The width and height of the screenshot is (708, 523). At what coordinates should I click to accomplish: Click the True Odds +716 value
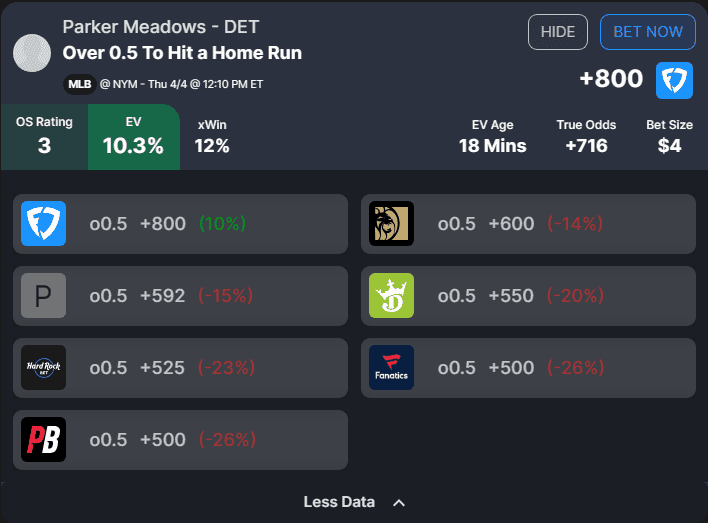(586, 146)
